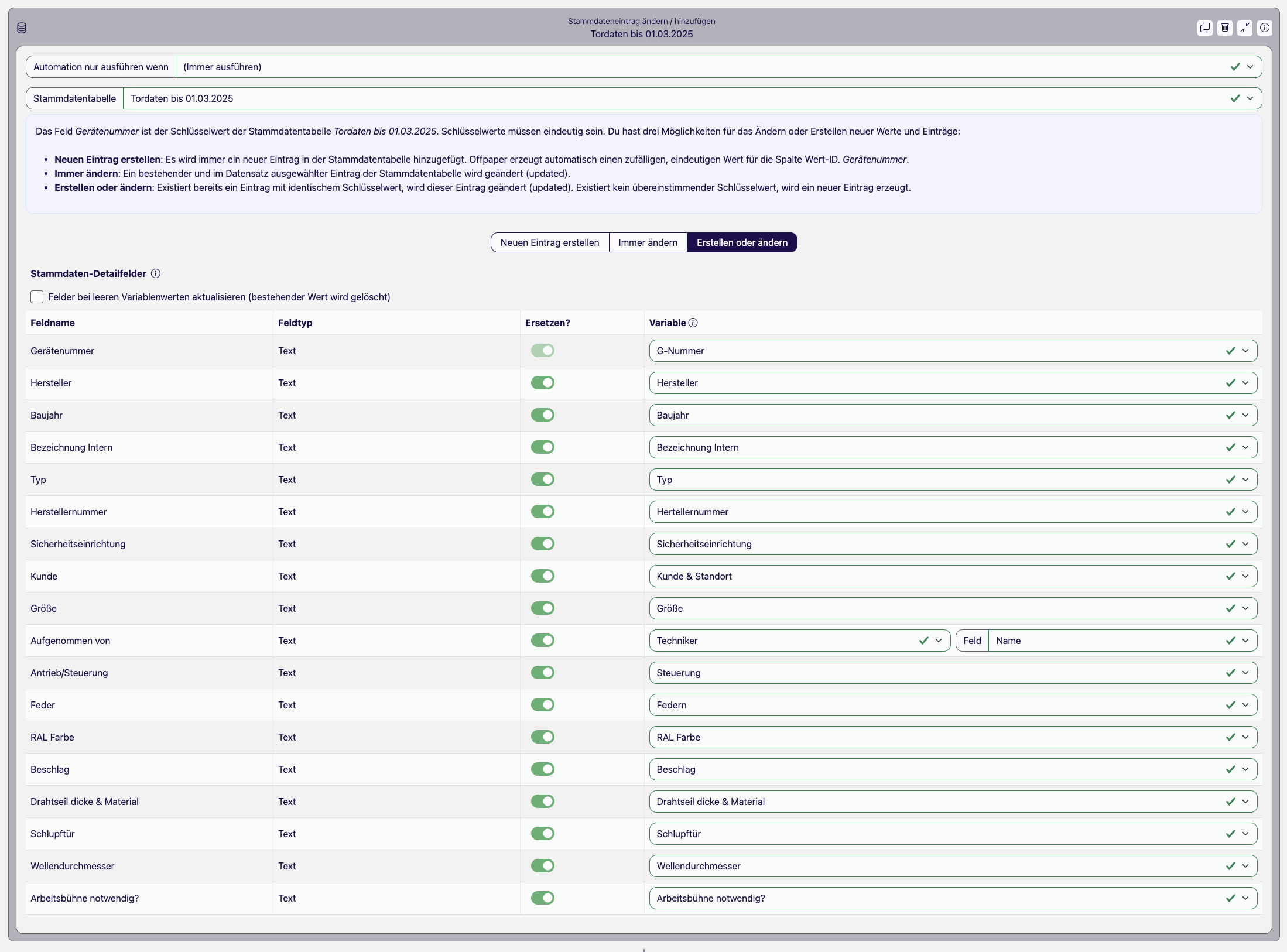
Task: Open the variable dropdown in the Größe row
Action: [x=953, y=608]
